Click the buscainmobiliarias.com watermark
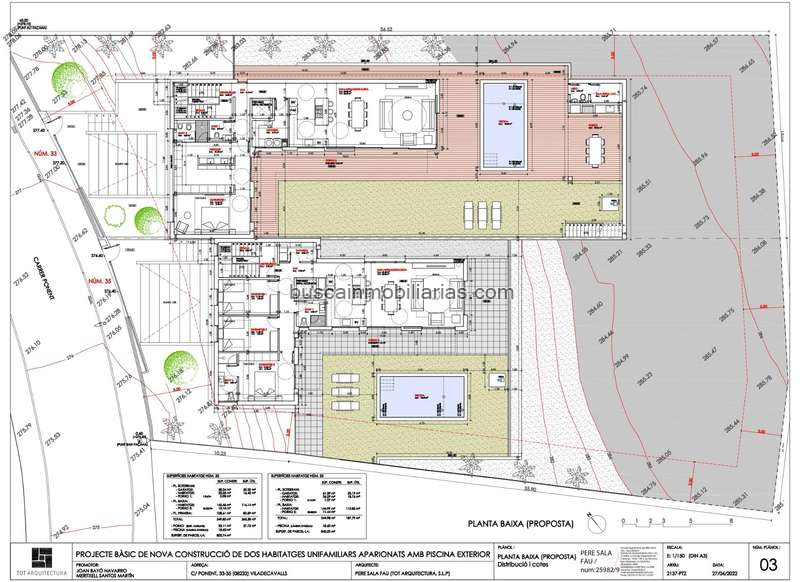This screenshot has height=582, width=800. click(x=400, y=293)
